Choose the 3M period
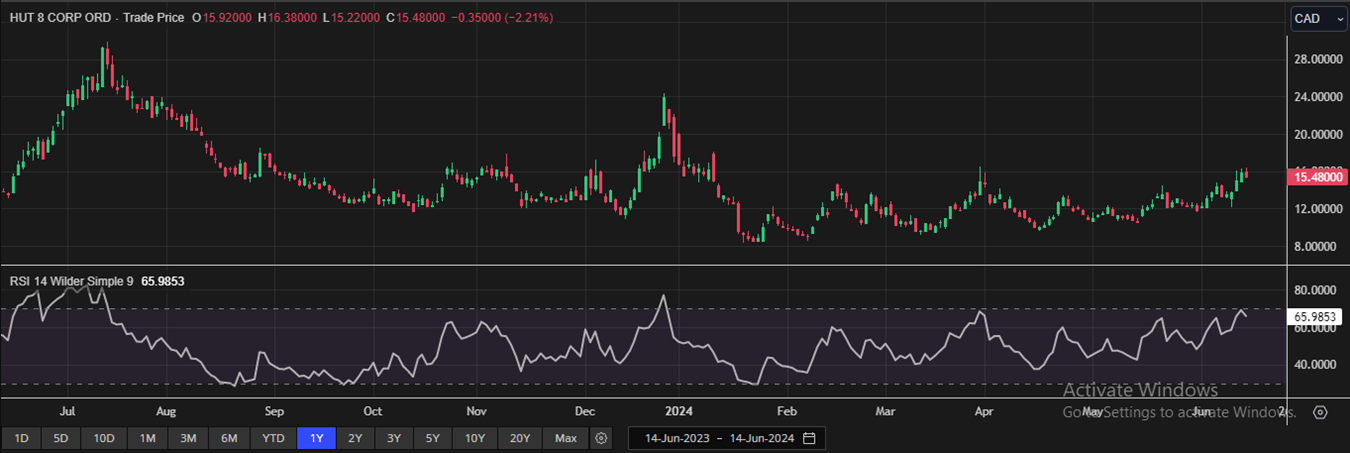 (188, 438)
